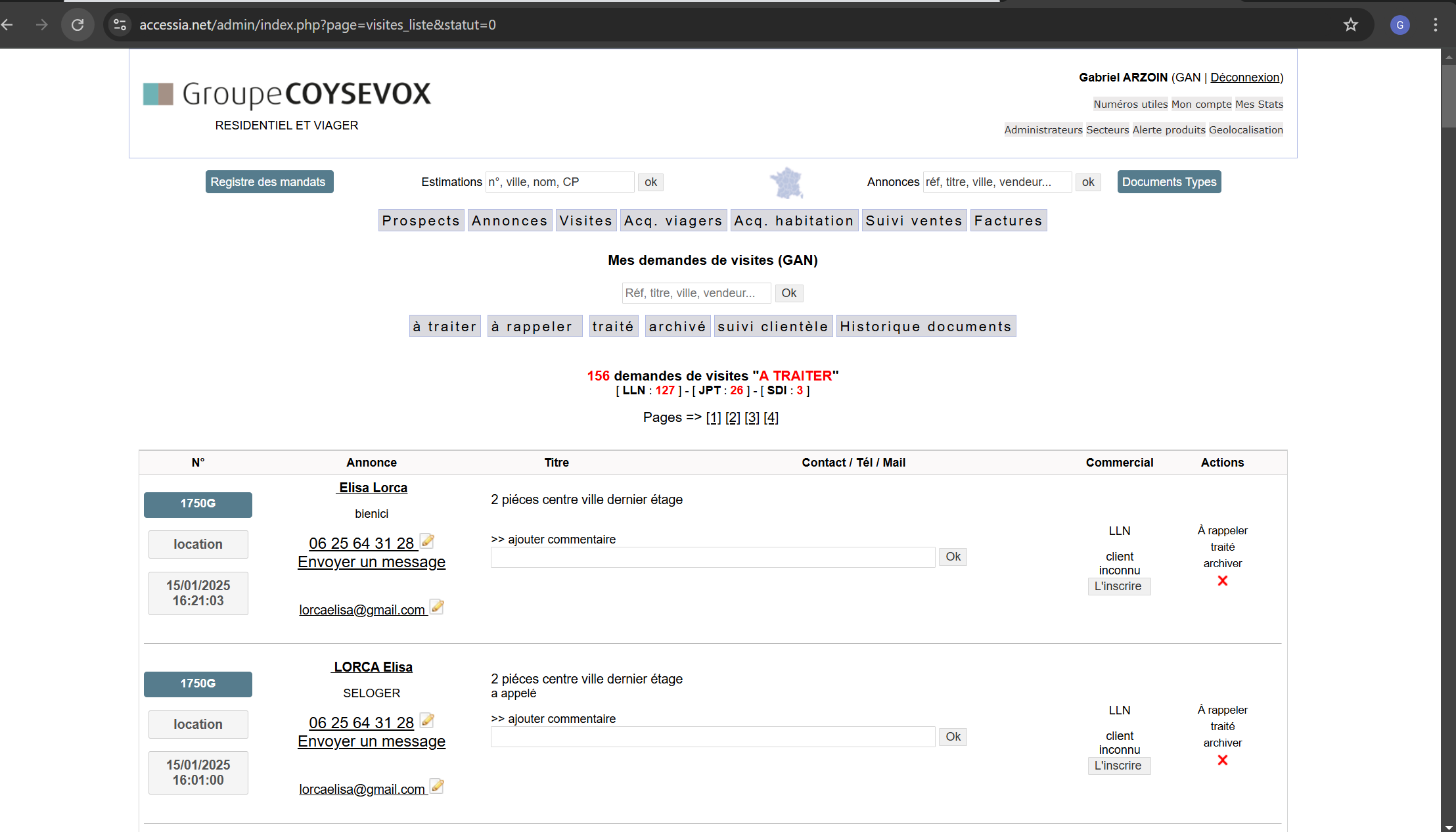The height and width of the screenshot is (832, 1456).
Task: Edit email pencil icon for Elisa Lorca
Action: (x=437, y=607)
